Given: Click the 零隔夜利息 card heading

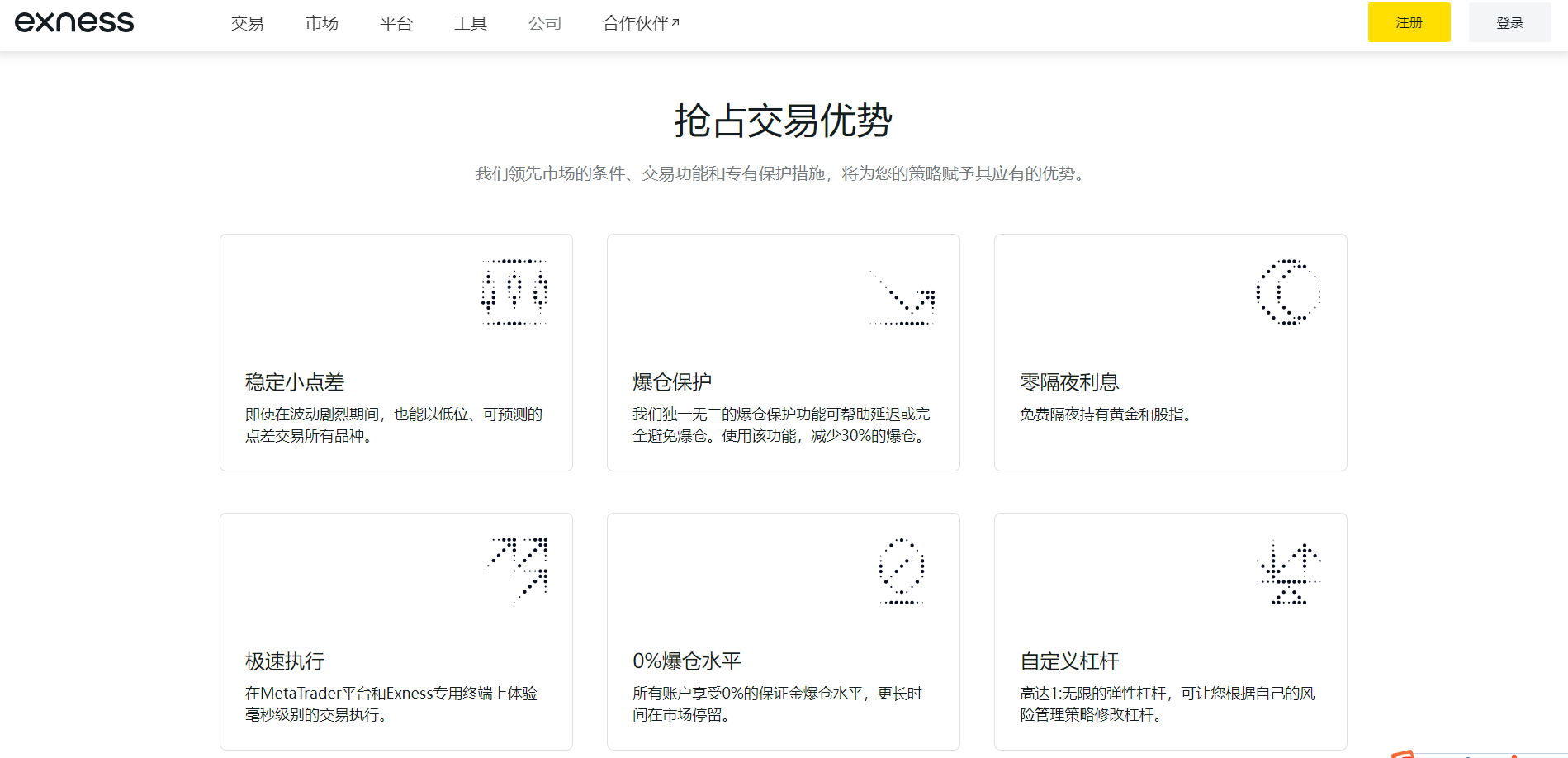Looking at the screenshot, I should coord(1069,382).
